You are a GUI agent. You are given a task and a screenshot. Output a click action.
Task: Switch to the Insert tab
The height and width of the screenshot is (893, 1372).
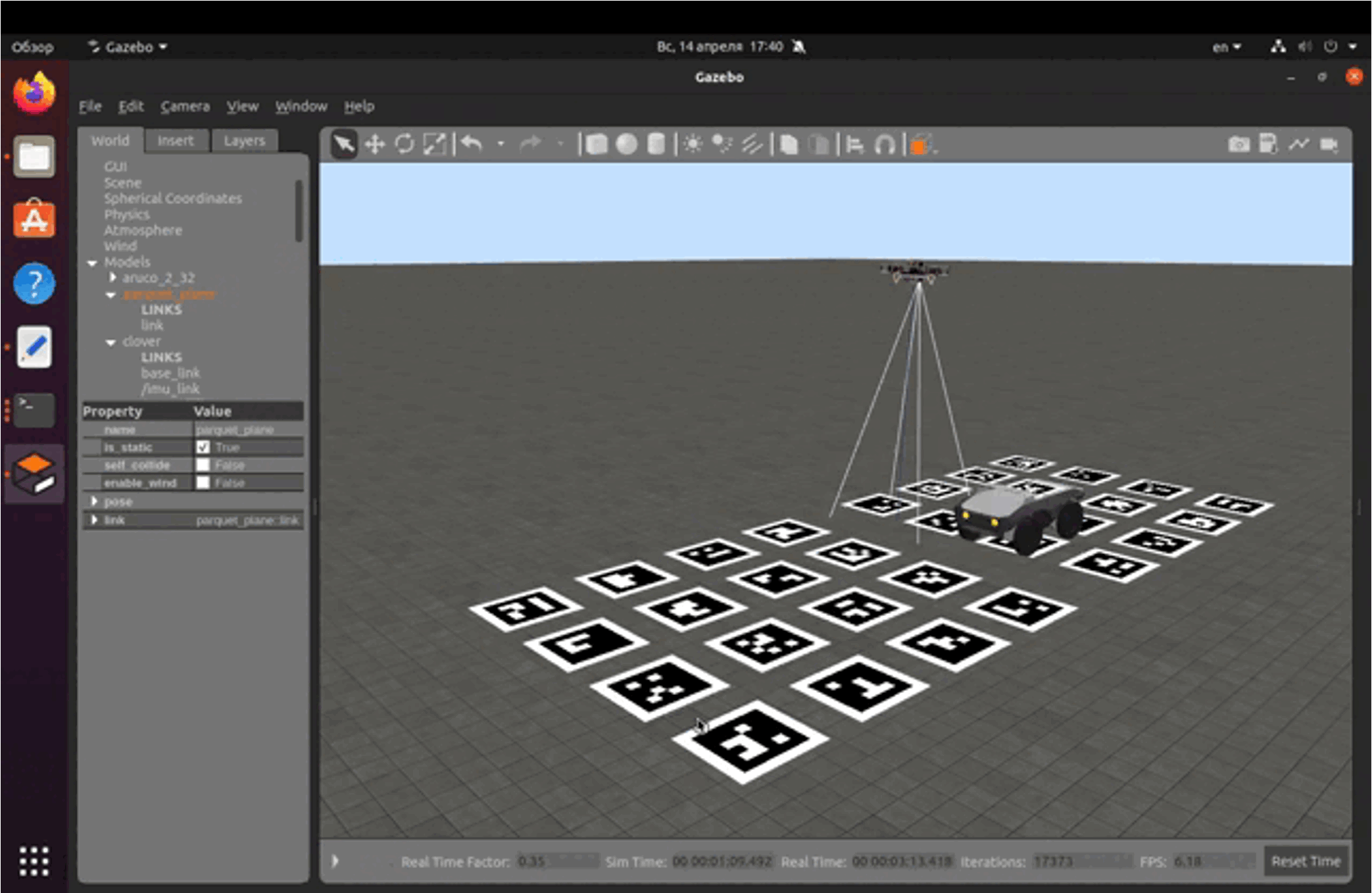pyautogui.click(x=175, y=141)
